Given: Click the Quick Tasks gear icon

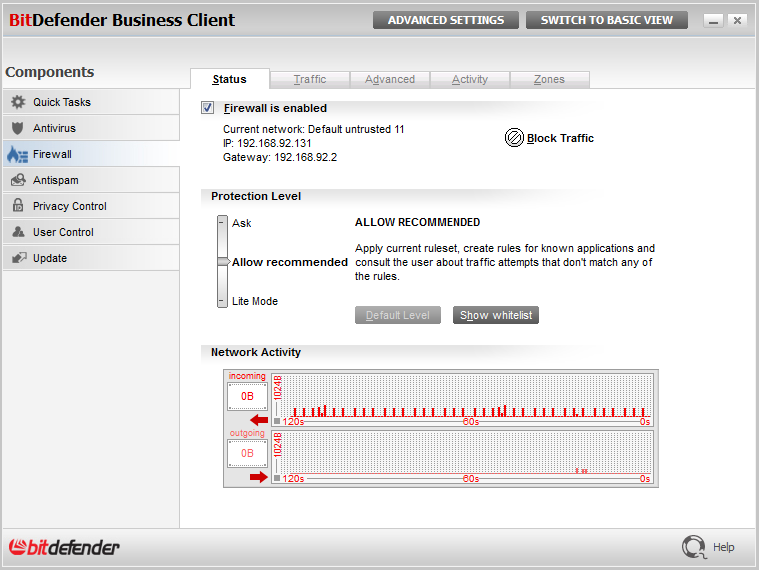Looking at the screenshot, I should [18, 102].
